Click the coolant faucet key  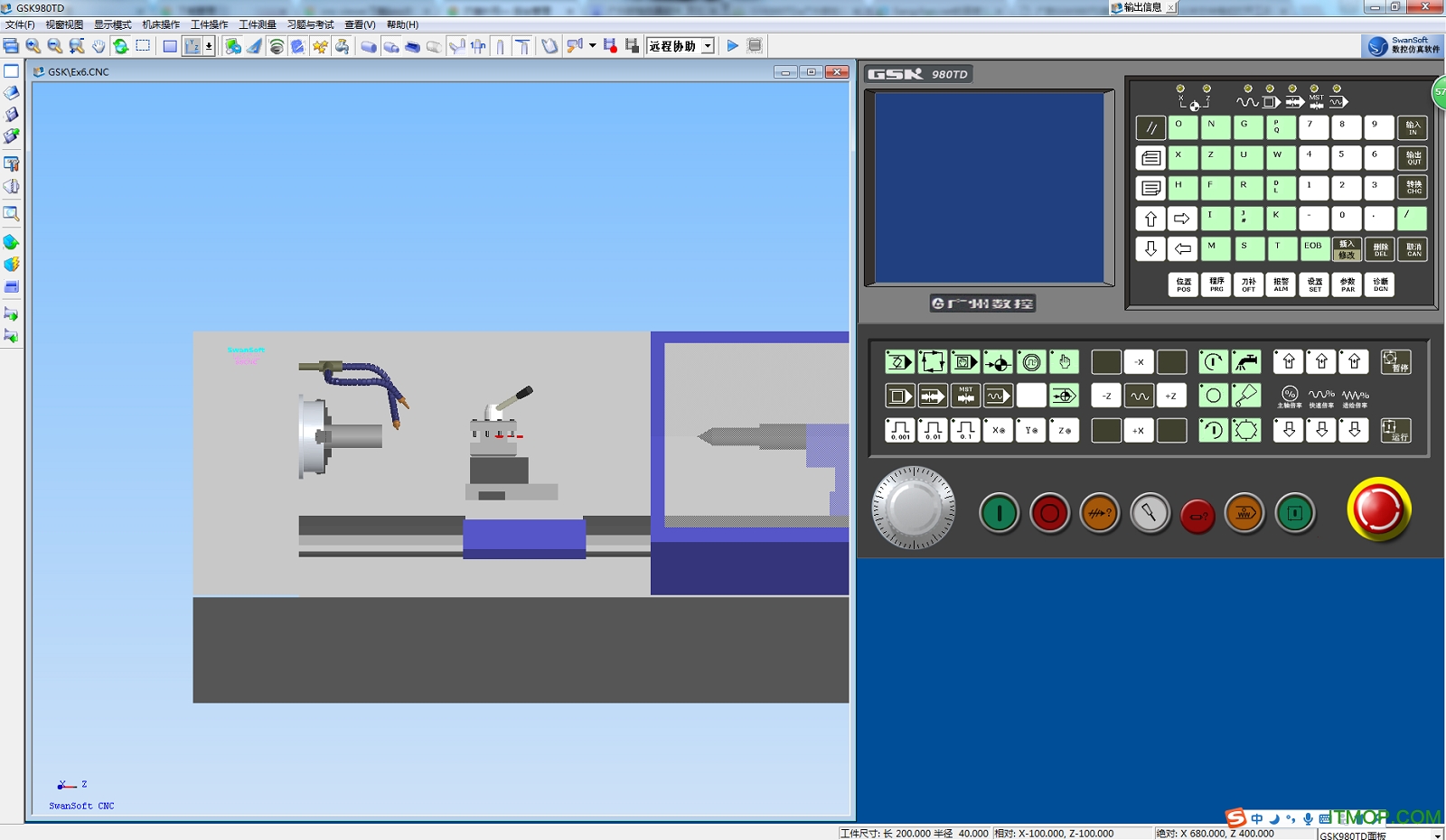pos(1246,362)
